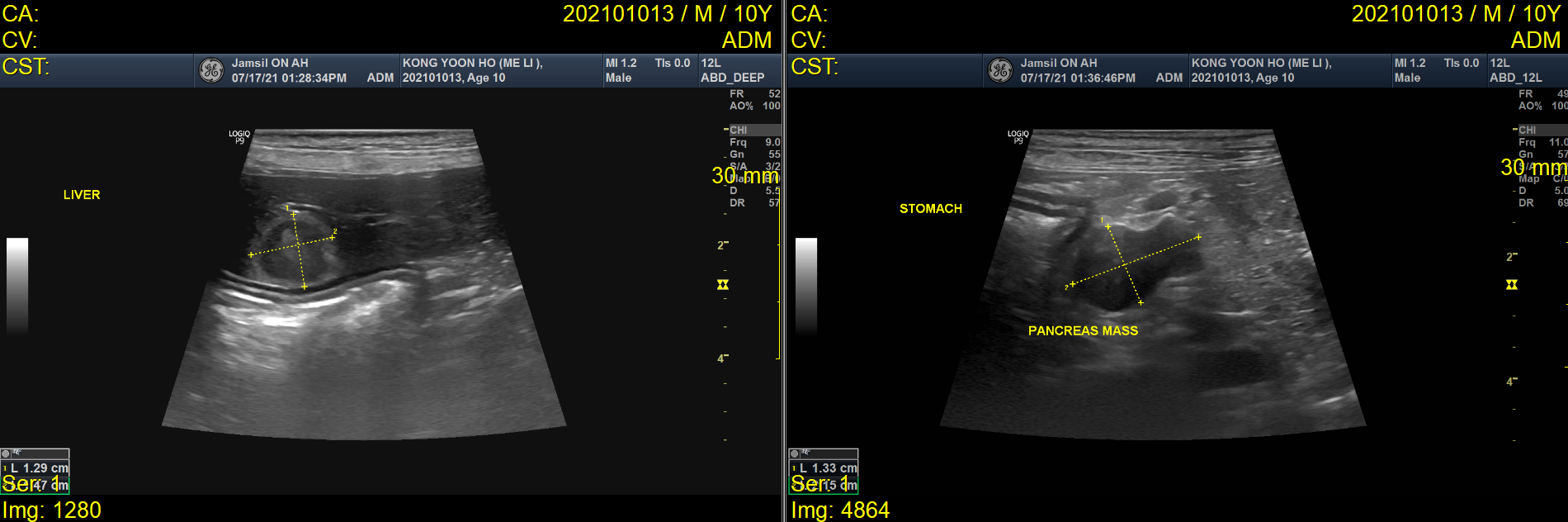The height and width of the screenshot is (522, 1568).
Task: Select the L 1.33 cm measurement result
Action: click(828, 468)
